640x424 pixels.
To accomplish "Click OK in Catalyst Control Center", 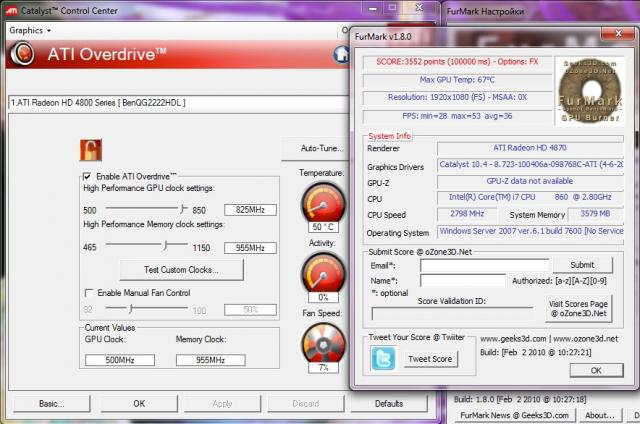I will click(x=139, y=404).
